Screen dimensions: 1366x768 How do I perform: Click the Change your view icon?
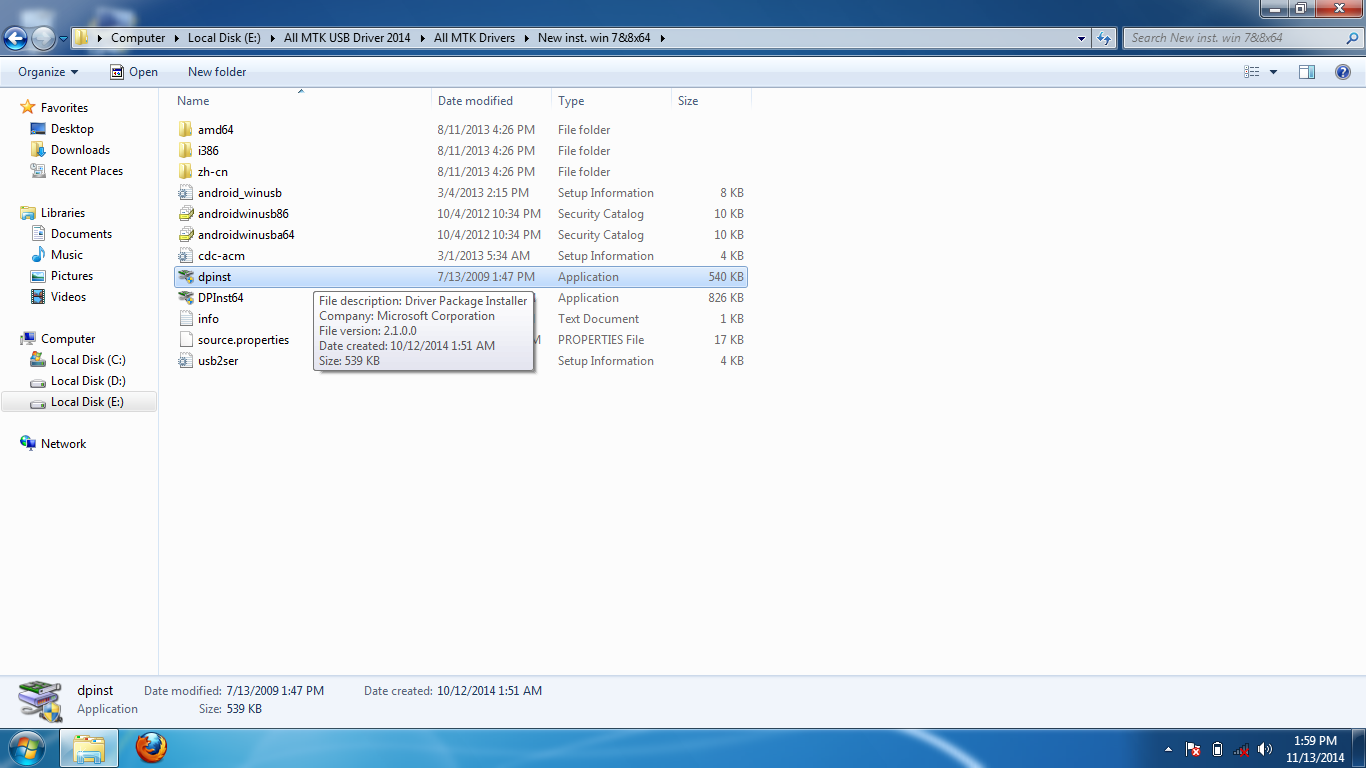pos(1252,72)
